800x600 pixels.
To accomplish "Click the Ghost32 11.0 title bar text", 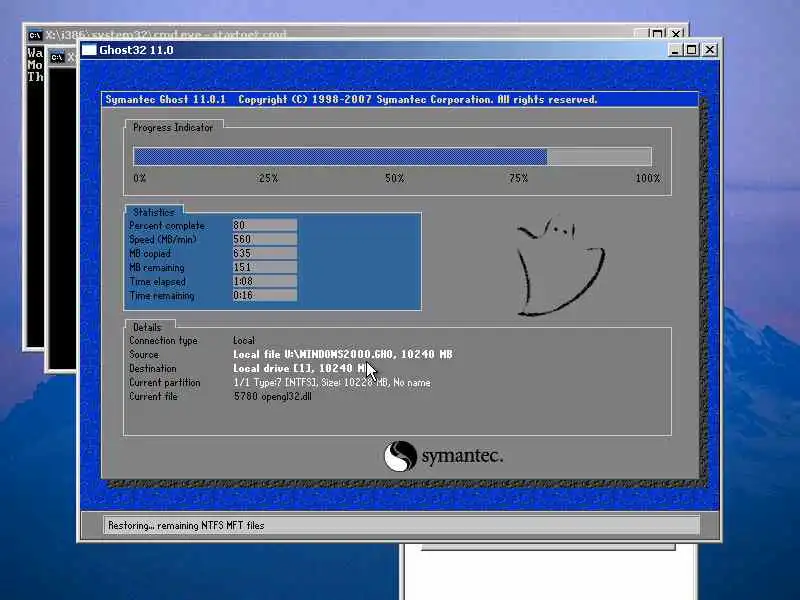I will click(x=136, y=50).
